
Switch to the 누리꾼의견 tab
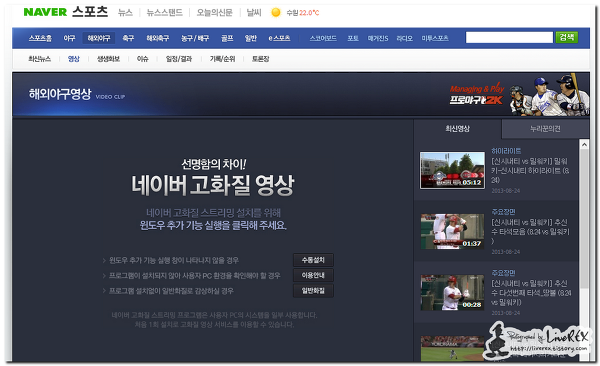click(545, 129)
